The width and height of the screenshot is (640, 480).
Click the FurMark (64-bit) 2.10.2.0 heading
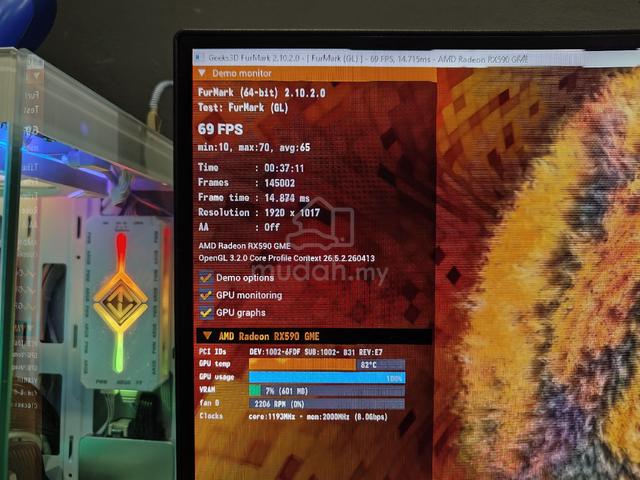point(262,93)
